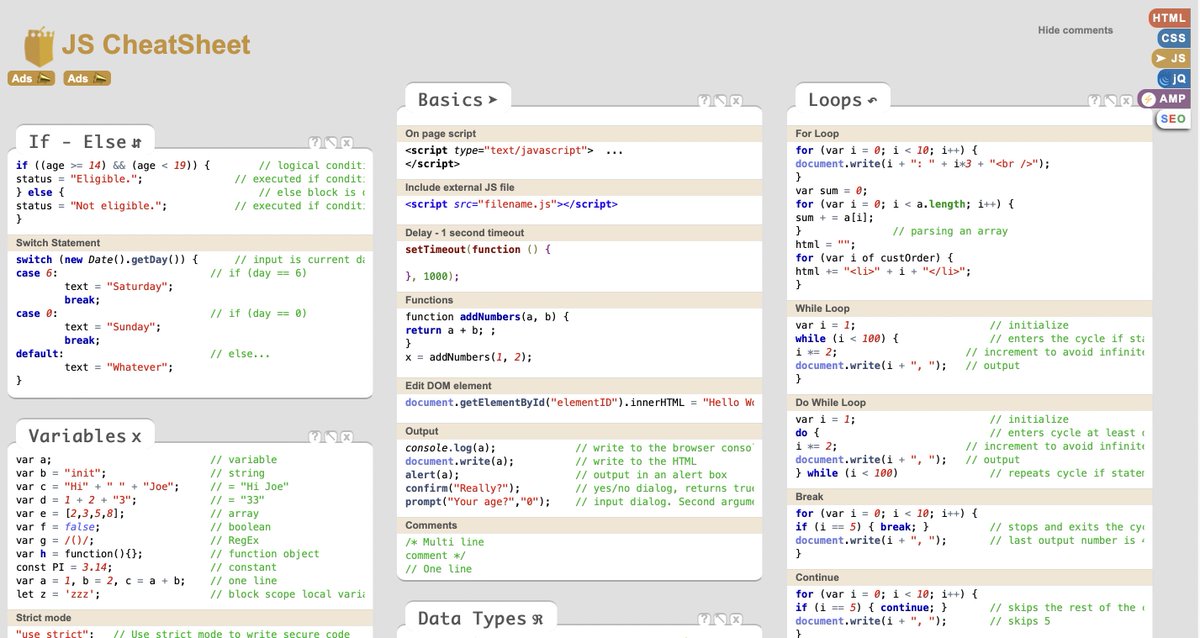Click the JS CheatSheet title text
The height and width of the screenshot is (638, 1200).
tap(156, 45)
